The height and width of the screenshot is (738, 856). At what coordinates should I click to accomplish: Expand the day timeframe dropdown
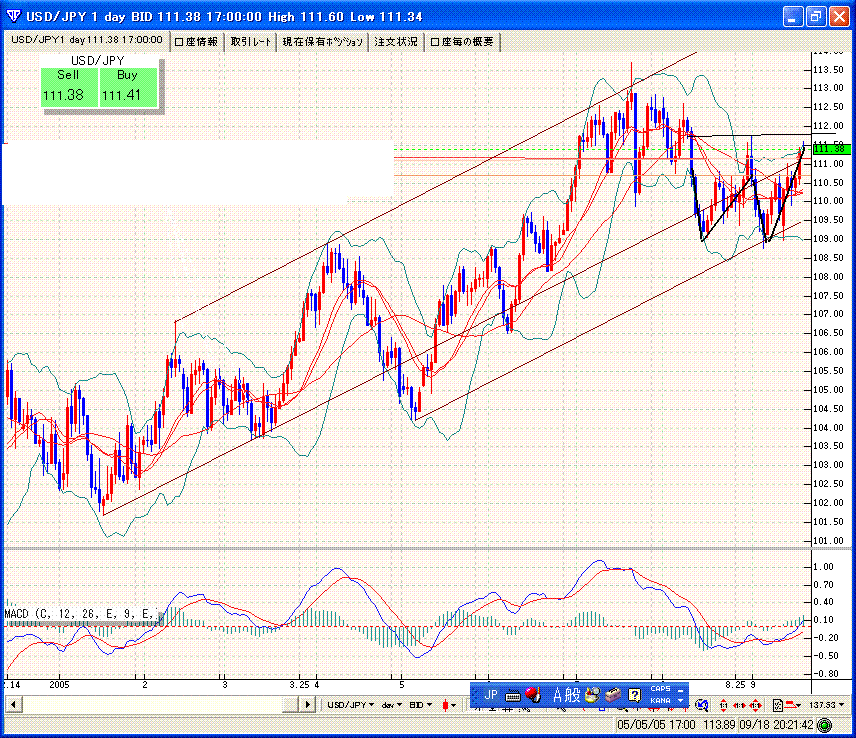click(x=388, y=705)
